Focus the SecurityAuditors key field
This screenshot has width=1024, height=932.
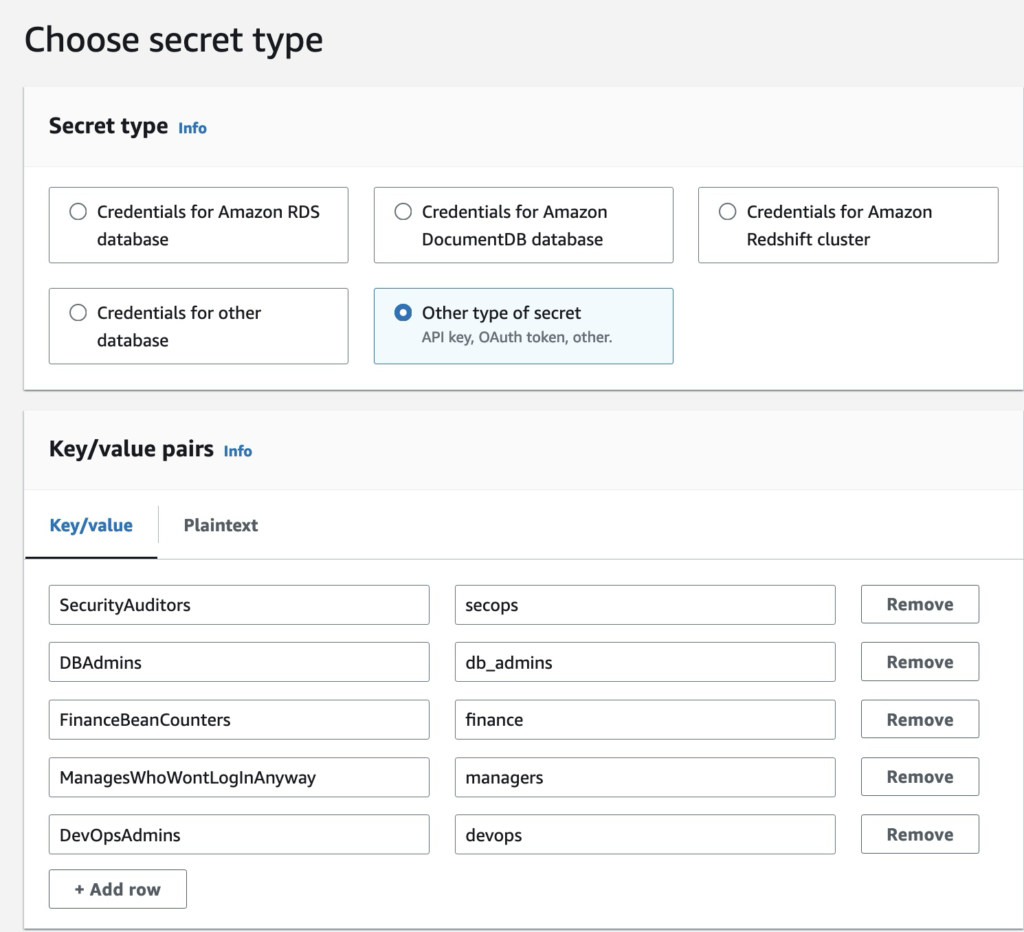click(x=238, y=605)
